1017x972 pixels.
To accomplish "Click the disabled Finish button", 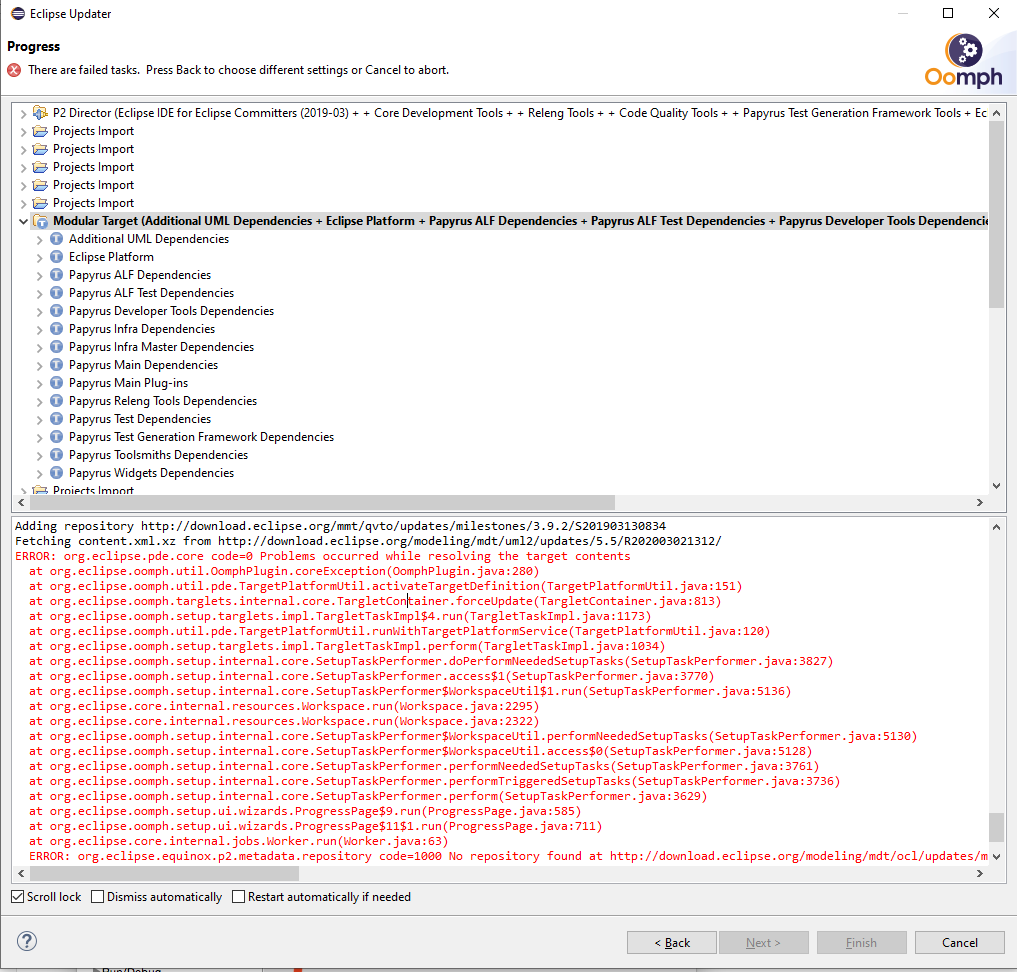I will tap(861, 943).
